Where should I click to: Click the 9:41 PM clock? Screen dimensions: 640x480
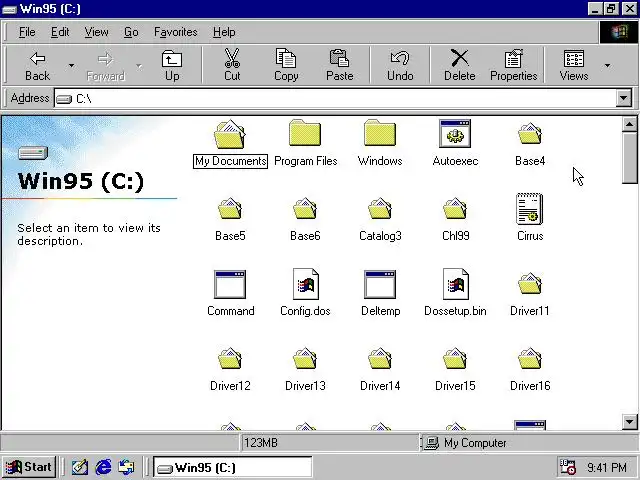tap(607, 467)
